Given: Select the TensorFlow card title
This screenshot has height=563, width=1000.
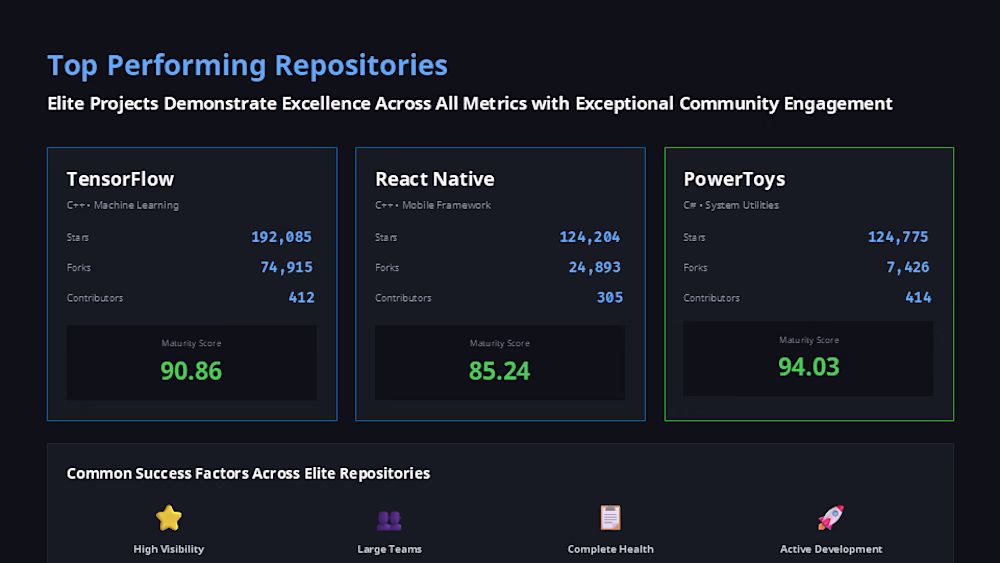Looking at the screenshot, I should [x=120, y=179].
